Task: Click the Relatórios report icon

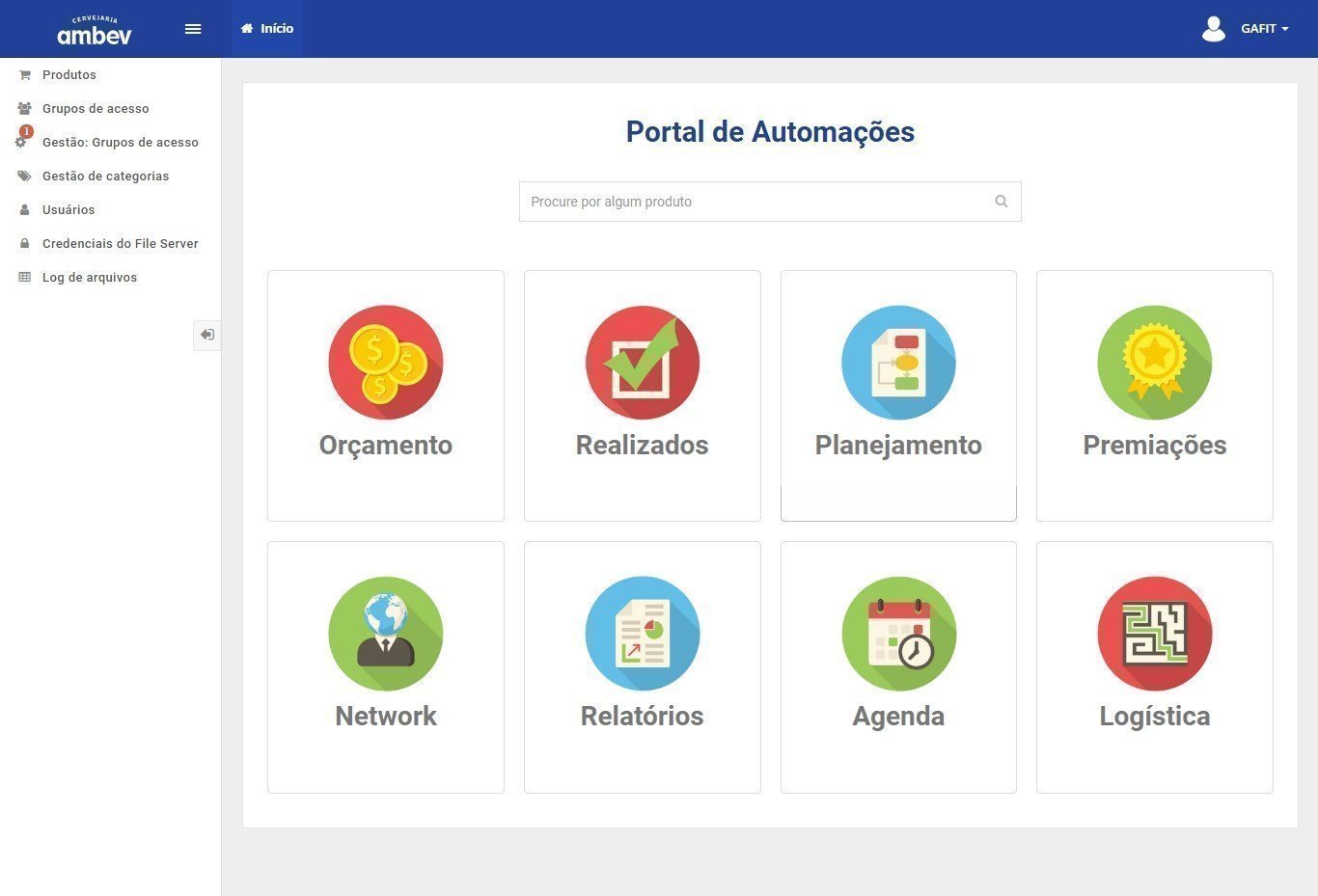Action: pos(642,634)
